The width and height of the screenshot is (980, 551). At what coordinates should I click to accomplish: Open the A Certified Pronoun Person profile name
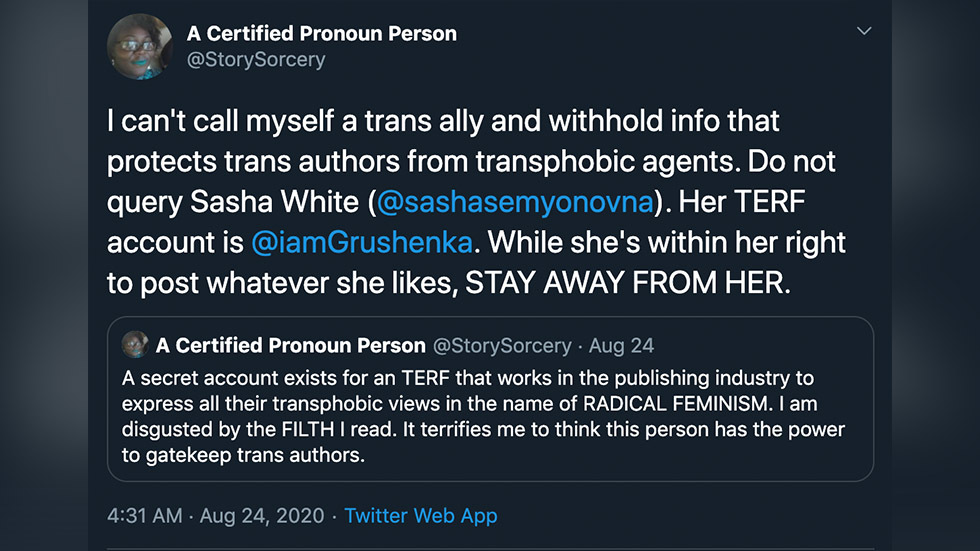point(321,33)
